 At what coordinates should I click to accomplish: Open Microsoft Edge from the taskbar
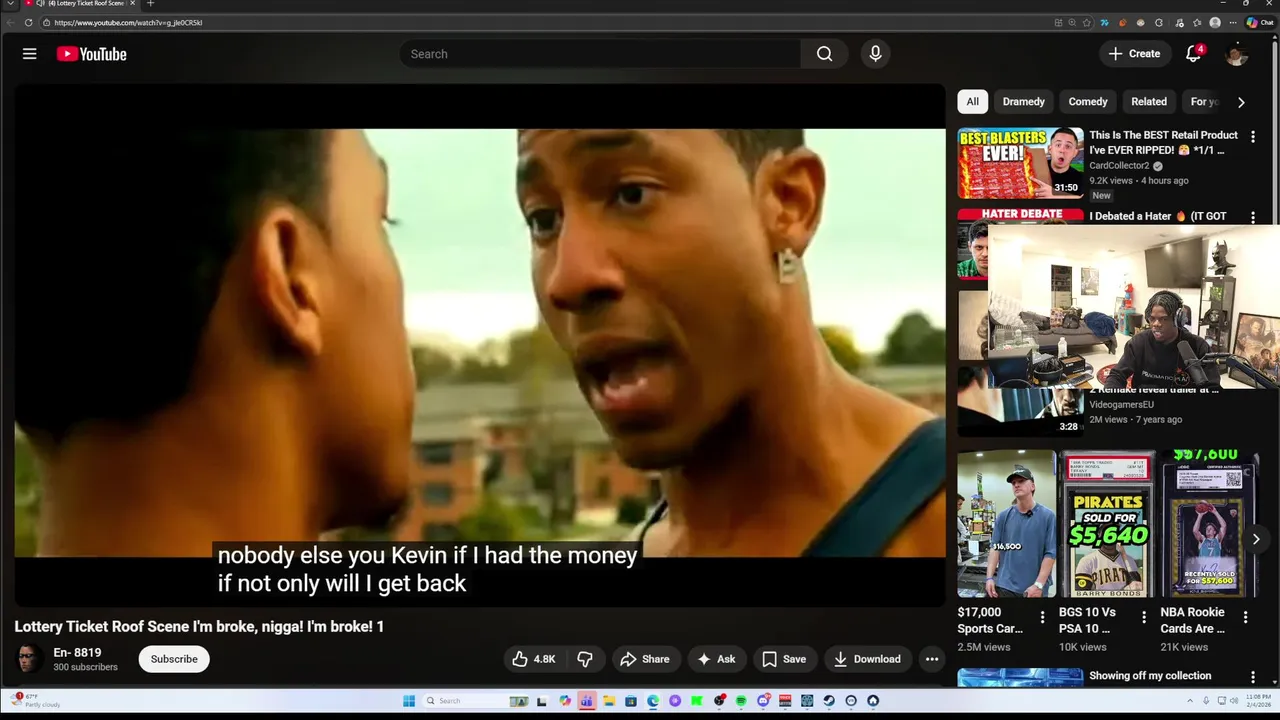tap(653, 701)
